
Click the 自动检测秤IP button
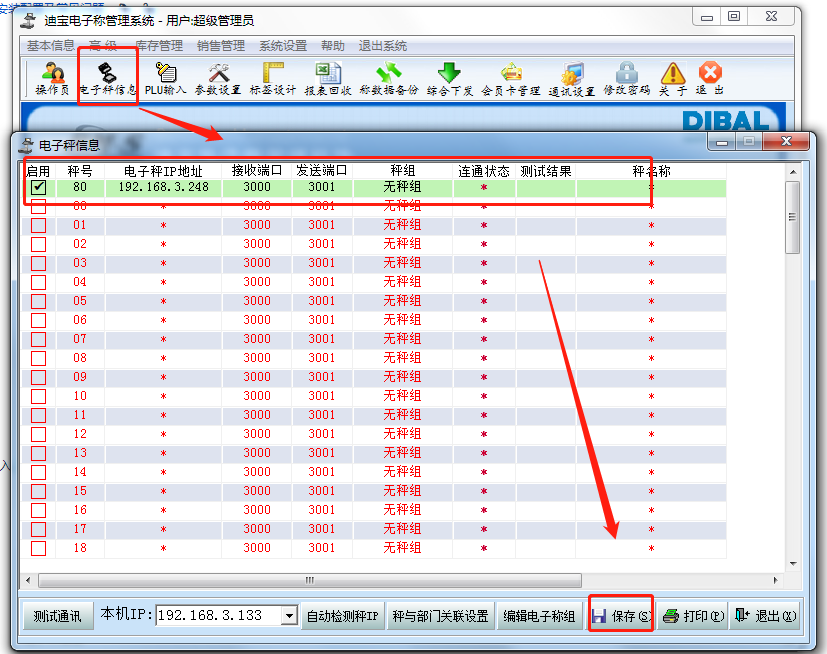coord(342,615)
